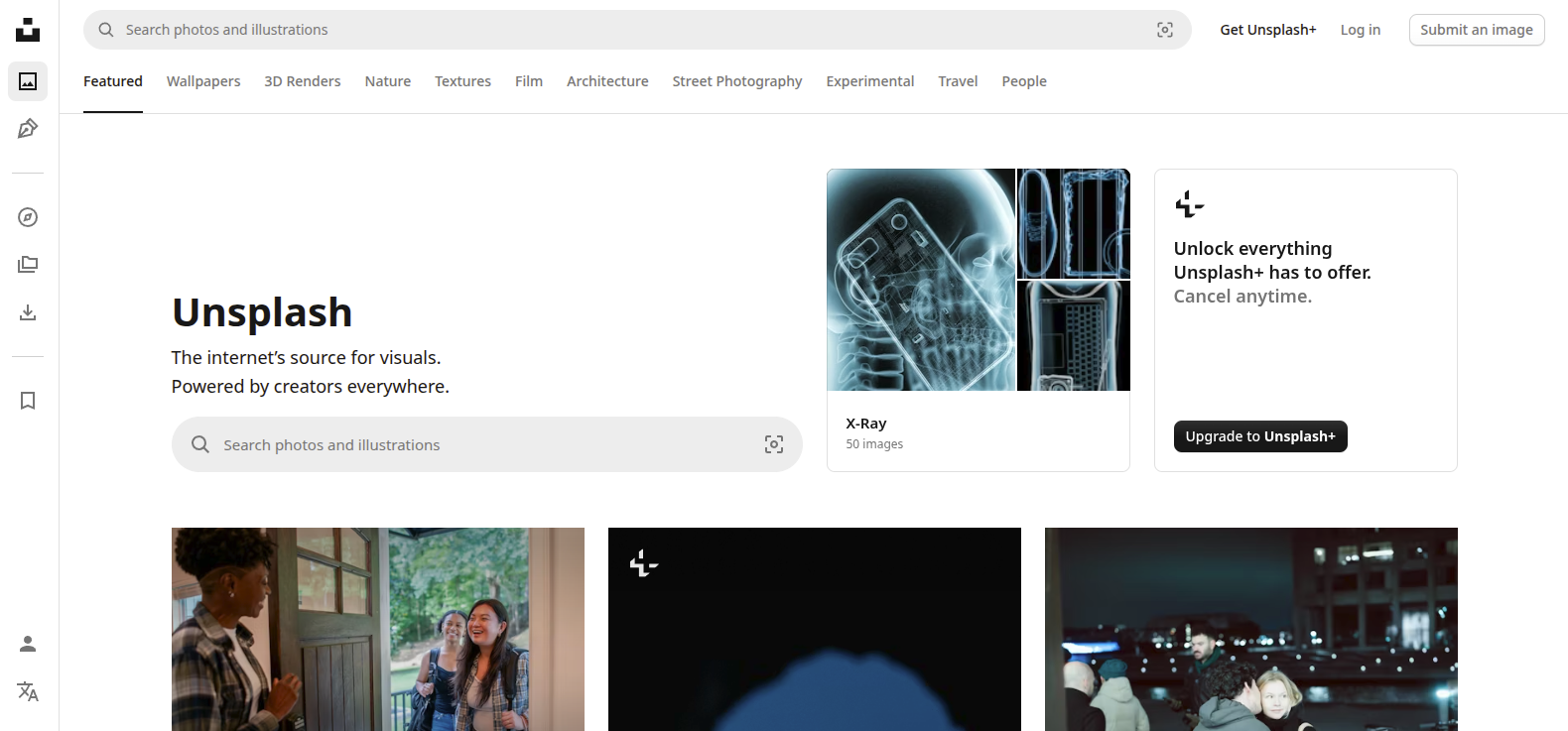The height and width of the screenshot is (731, 1568).
Task: Go to the Street Photography tab
Action: pyautogui.click(x=737, y=81)
